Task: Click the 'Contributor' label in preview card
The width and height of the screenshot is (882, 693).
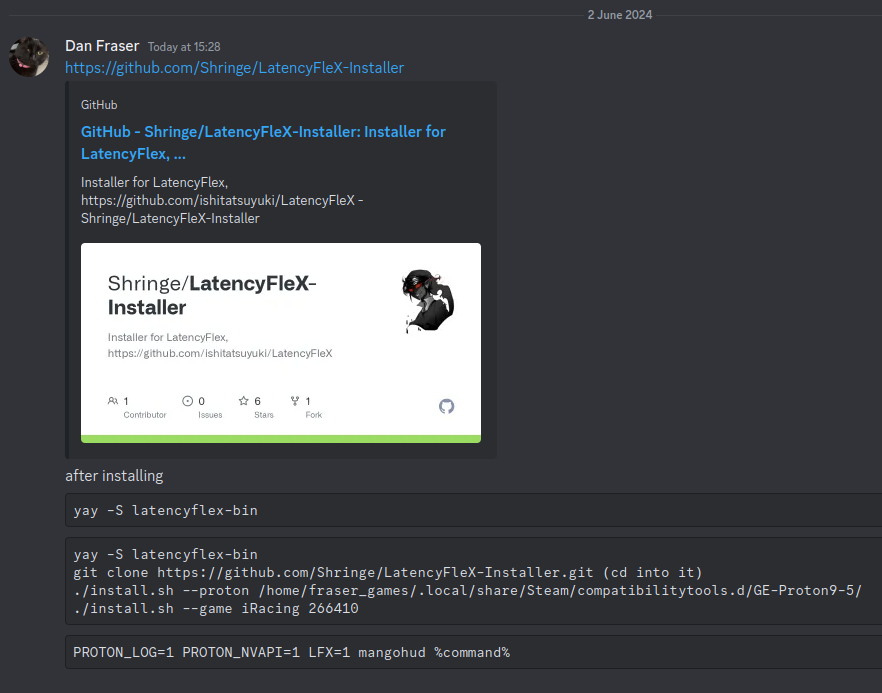Action: tap(145, 415)
